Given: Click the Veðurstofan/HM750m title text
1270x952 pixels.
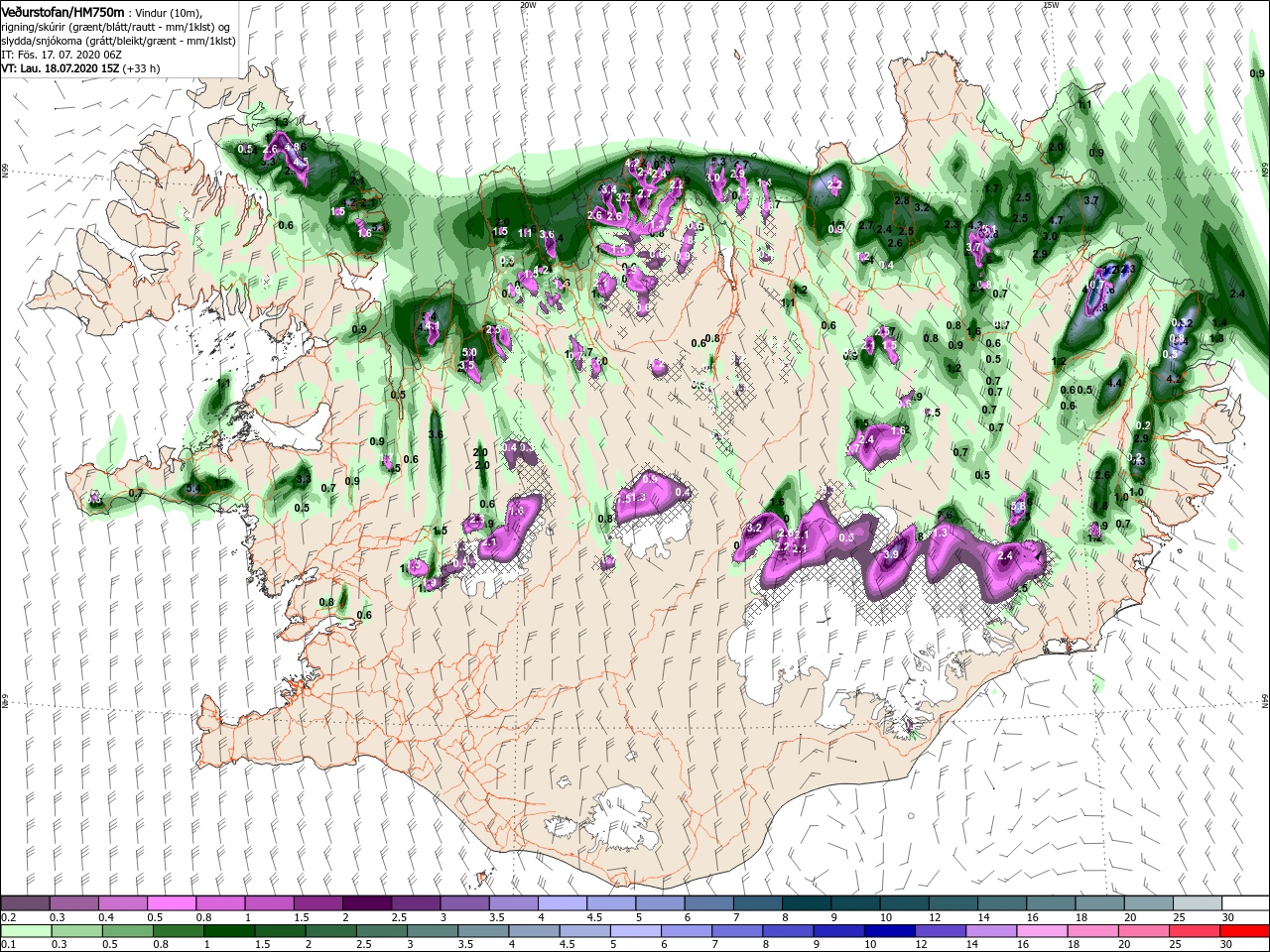Looking at the screenshot, I should pos(63,12).
